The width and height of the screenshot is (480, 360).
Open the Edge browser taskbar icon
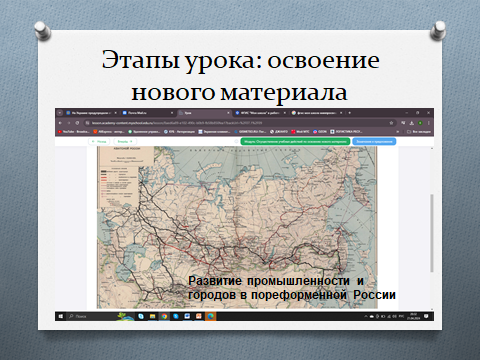tap(210, 316)
